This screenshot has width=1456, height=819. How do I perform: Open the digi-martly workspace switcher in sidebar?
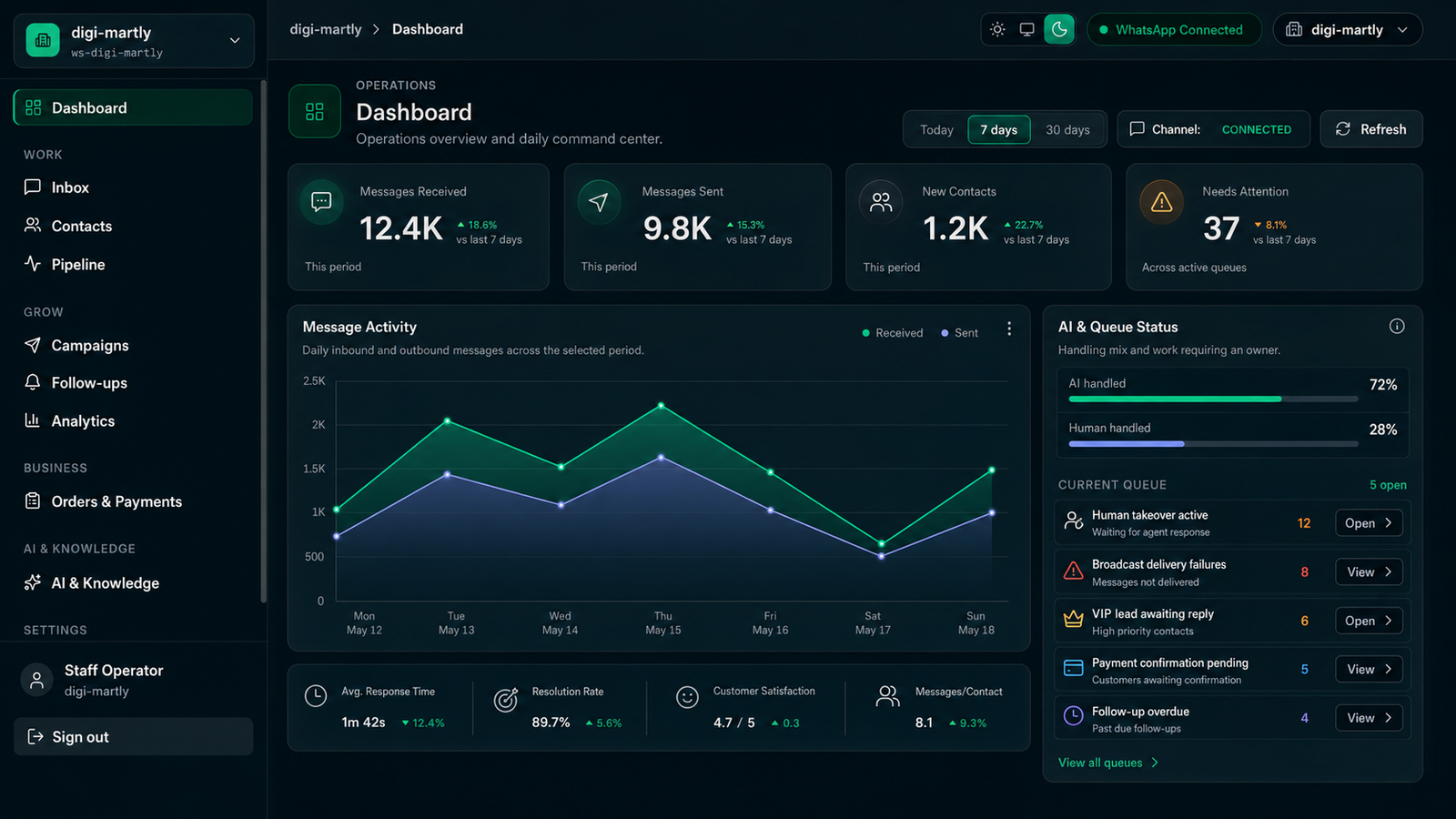(134, 41)
